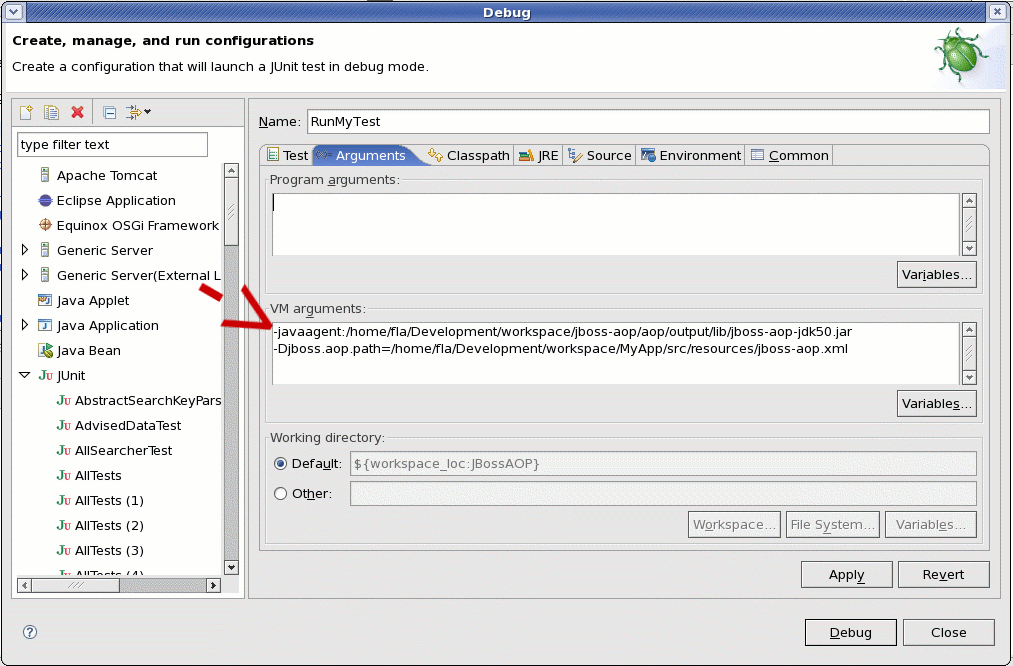Expand the Generic Server(External L node
This screenshot has height=666, width=1013.
(25, 275)
